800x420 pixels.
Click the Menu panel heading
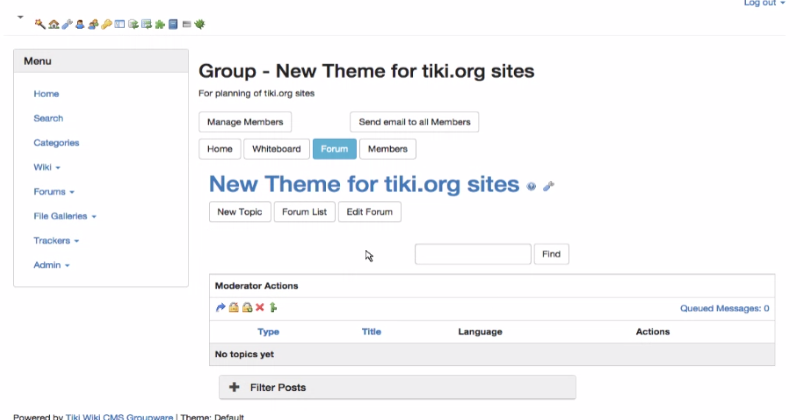tap(101, 61)
